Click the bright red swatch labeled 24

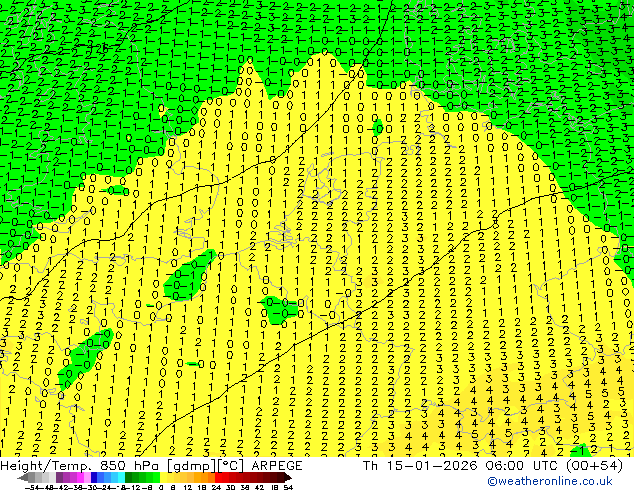(218, 477)
